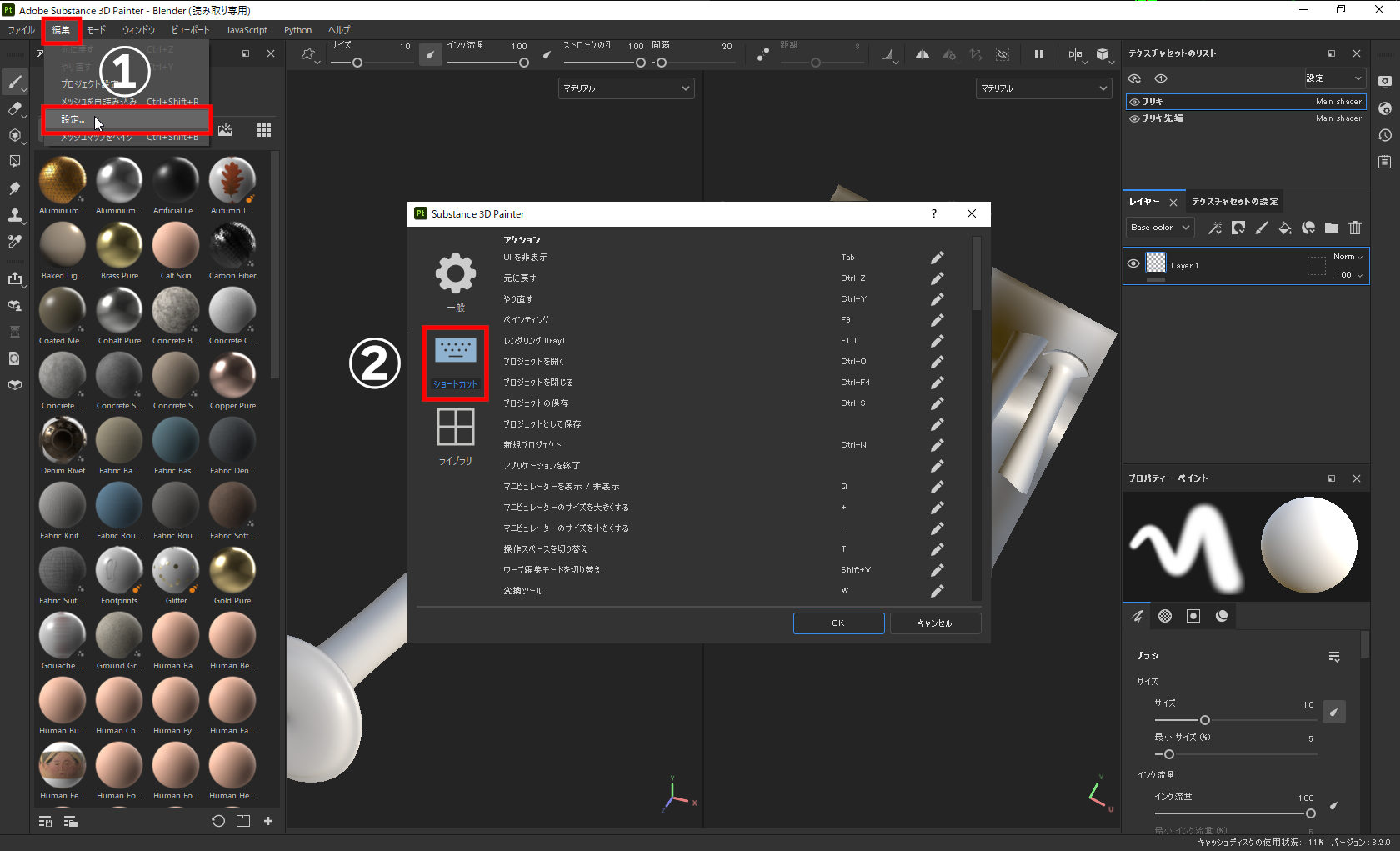Click the インク流量 slider handle in top toolbar
The image size is (1400, 851).
click(524, 63)
